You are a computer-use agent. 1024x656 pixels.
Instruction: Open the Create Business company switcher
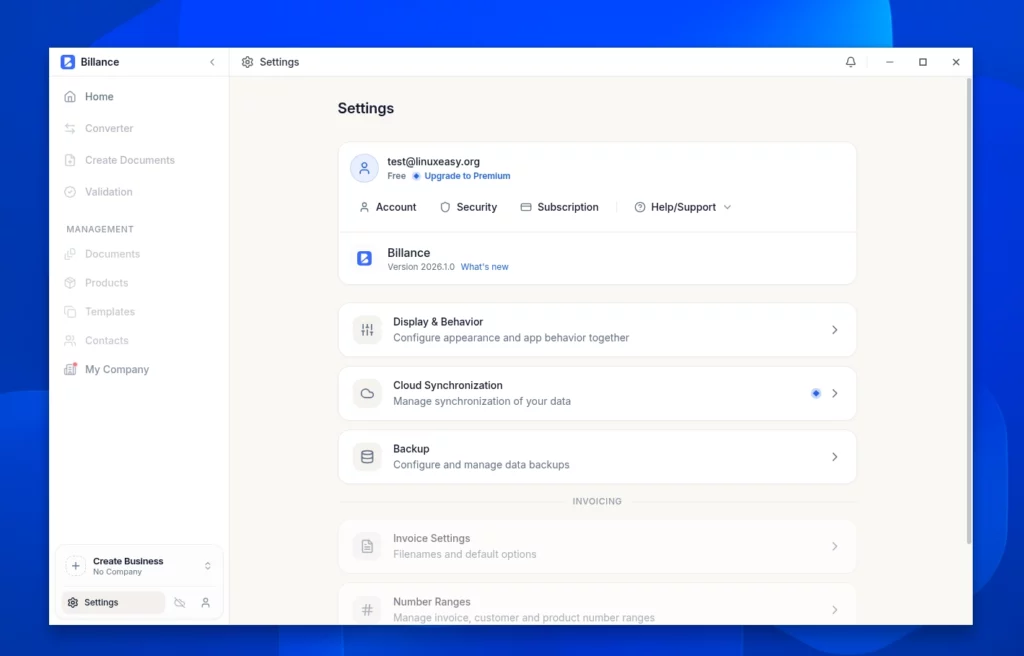coord(139,566)
